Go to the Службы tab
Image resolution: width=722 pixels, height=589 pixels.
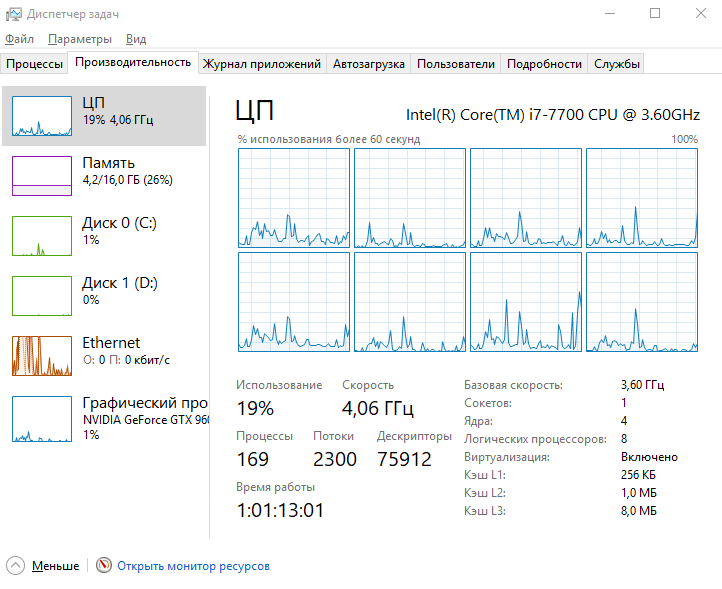[616, 64]
